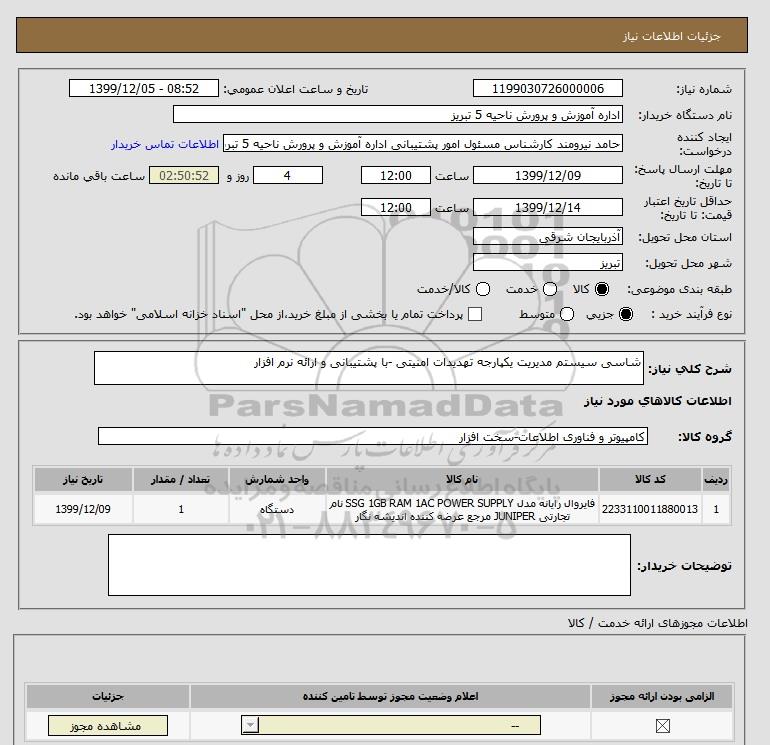Click نام کالا column header

(x=462, y=479)
